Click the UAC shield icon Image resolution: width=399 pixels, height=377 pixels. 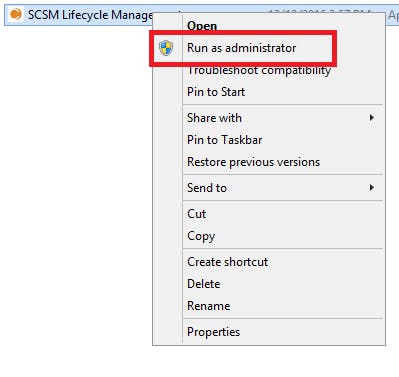coord(166,48)
